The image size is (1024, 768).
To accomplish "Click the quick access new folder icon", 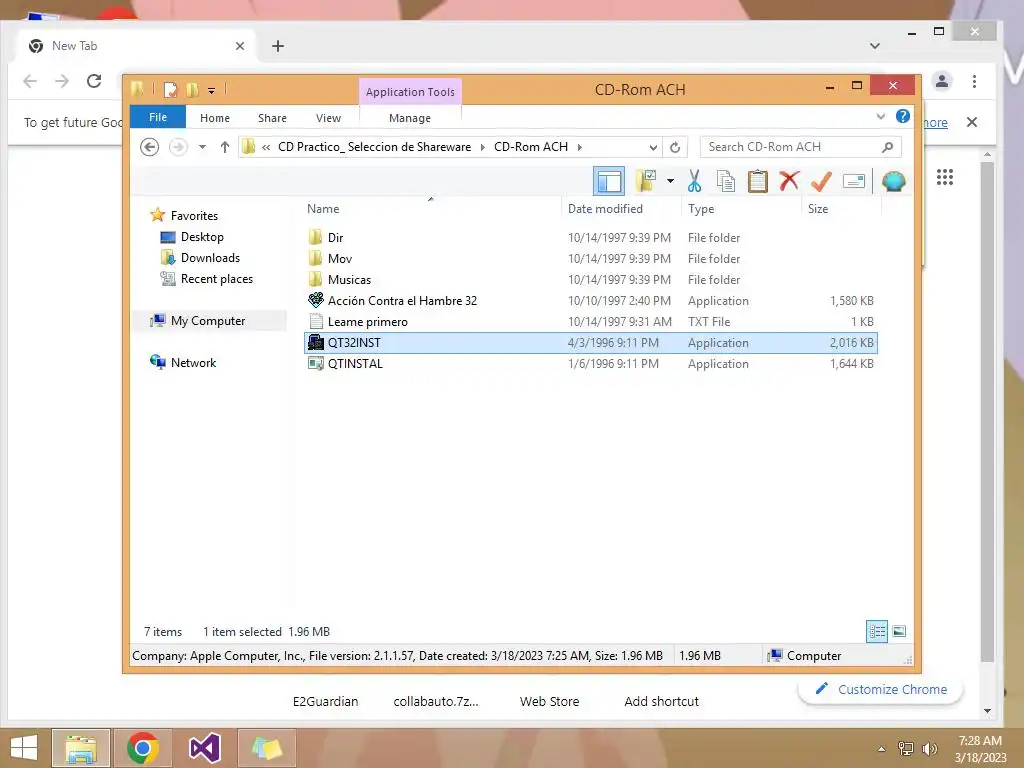I will 193,90.
